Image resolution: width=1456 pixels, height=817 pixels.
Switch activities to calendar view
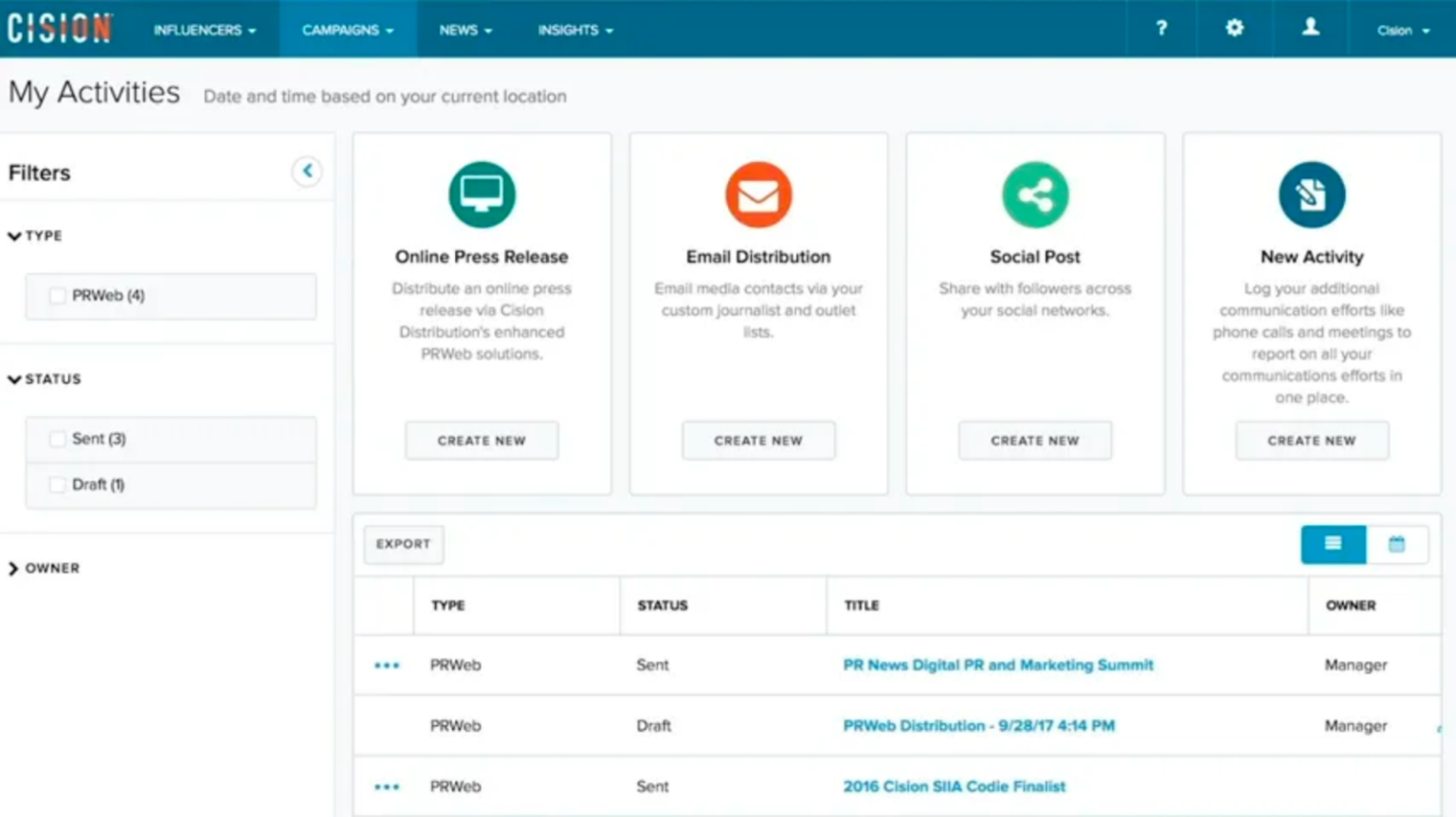[1397, 544]
